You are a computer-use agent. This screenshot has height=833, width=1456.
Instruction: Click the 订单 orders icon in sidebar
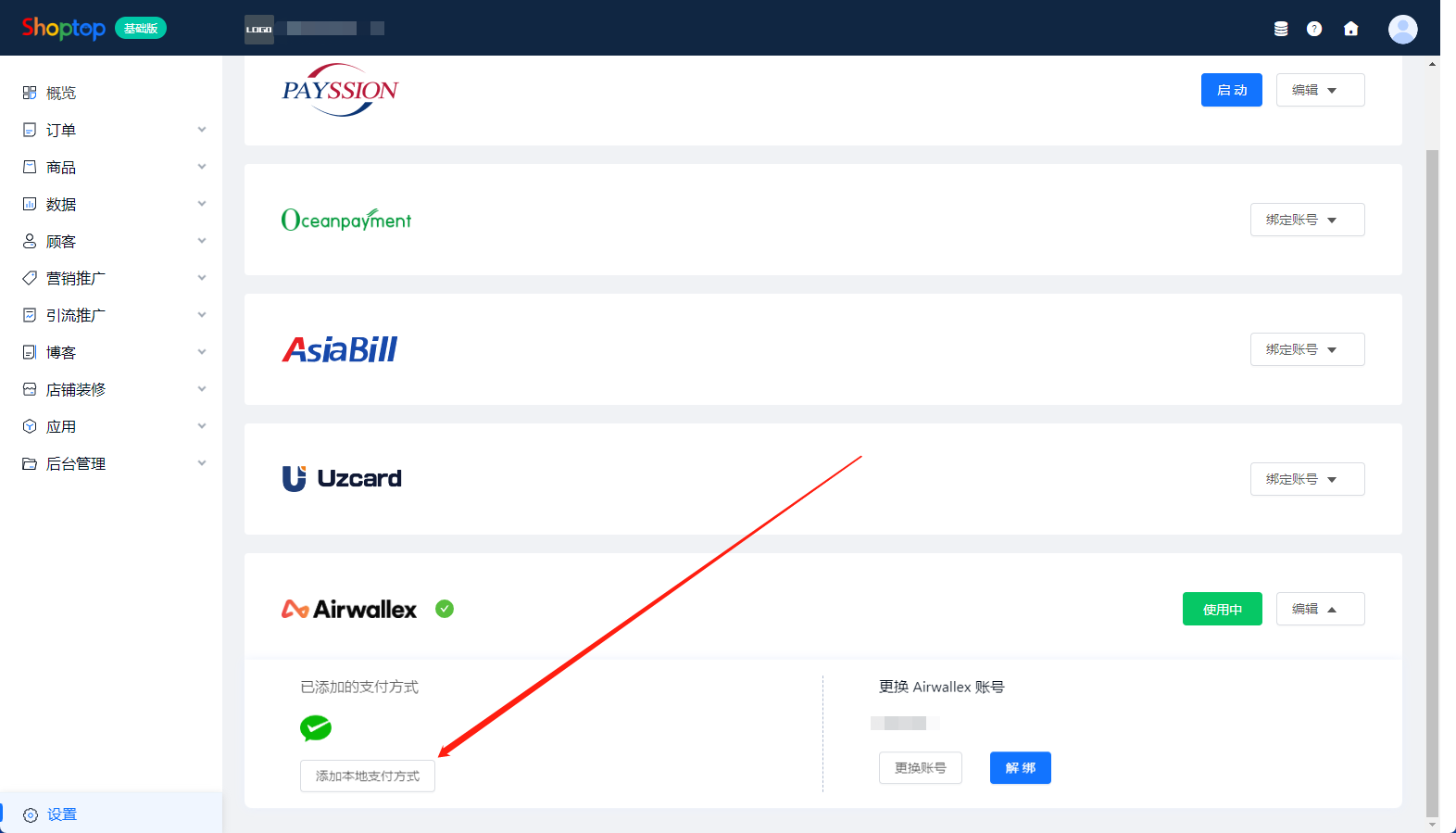(x=30, y=130)
